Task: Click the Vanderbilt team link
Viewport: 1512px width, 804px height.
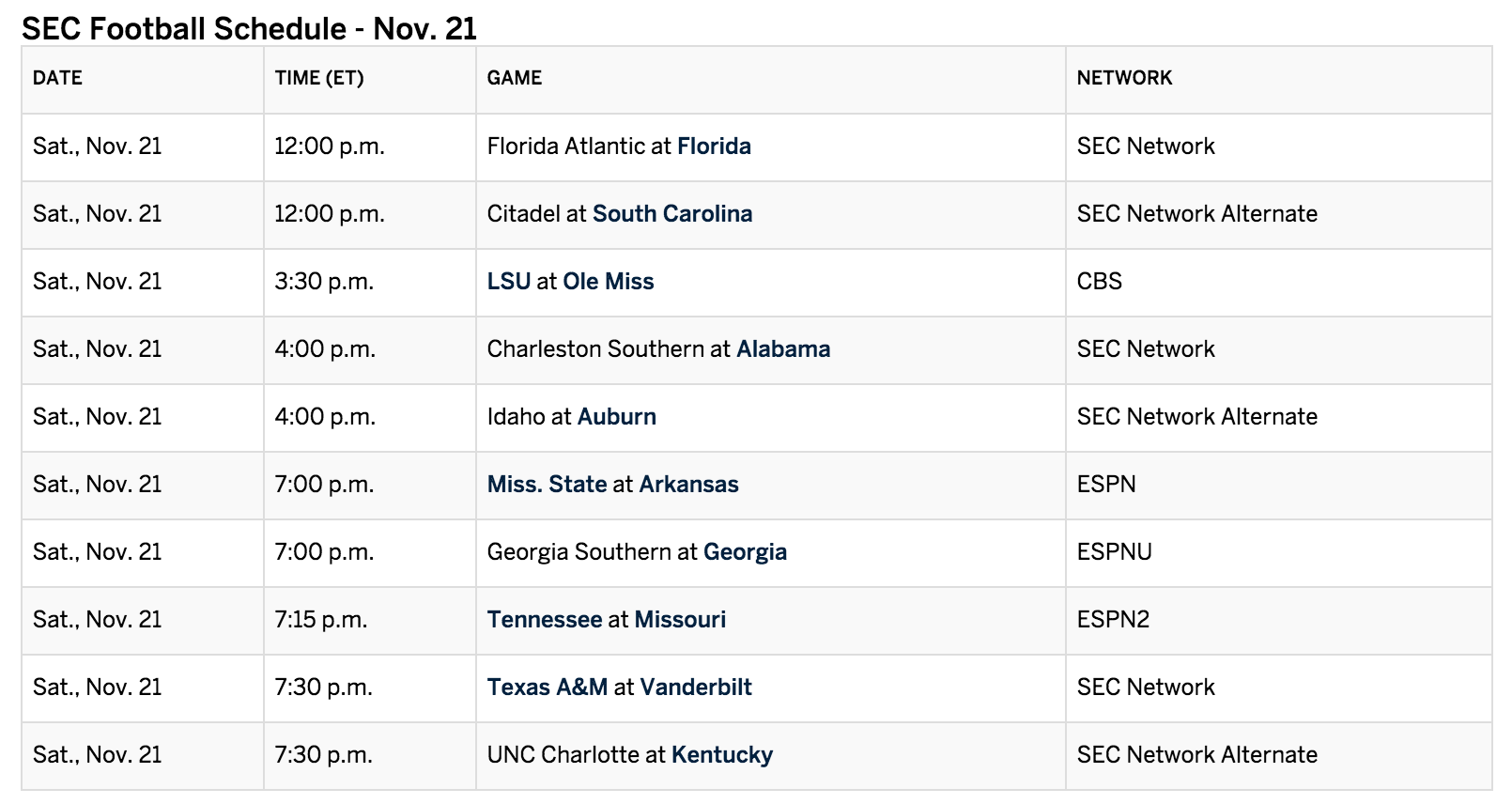Action: 696,688
